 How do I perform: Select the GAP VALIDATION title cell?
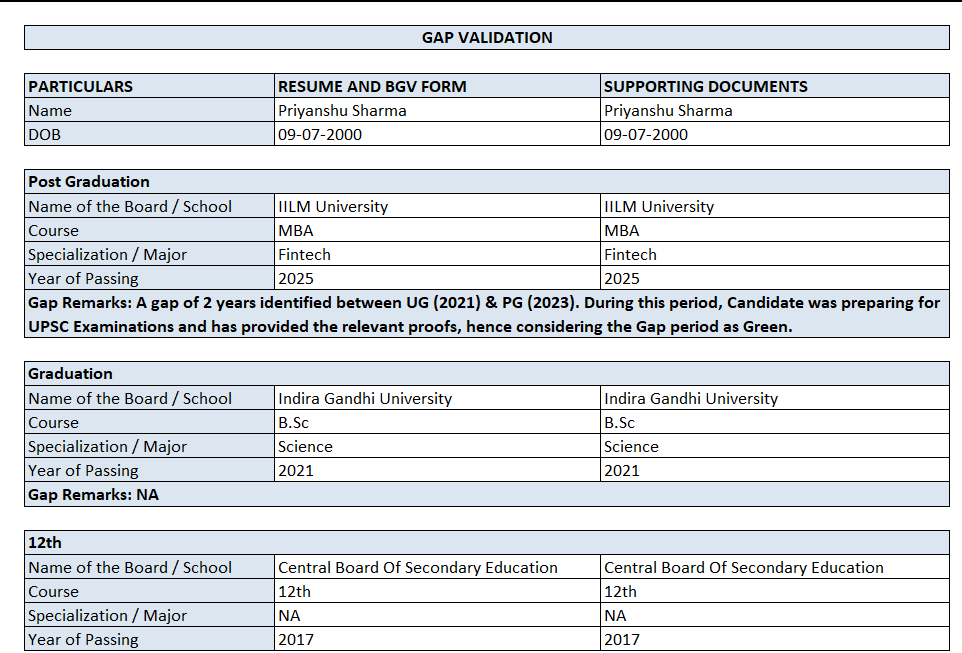click(x=487, y=37)
